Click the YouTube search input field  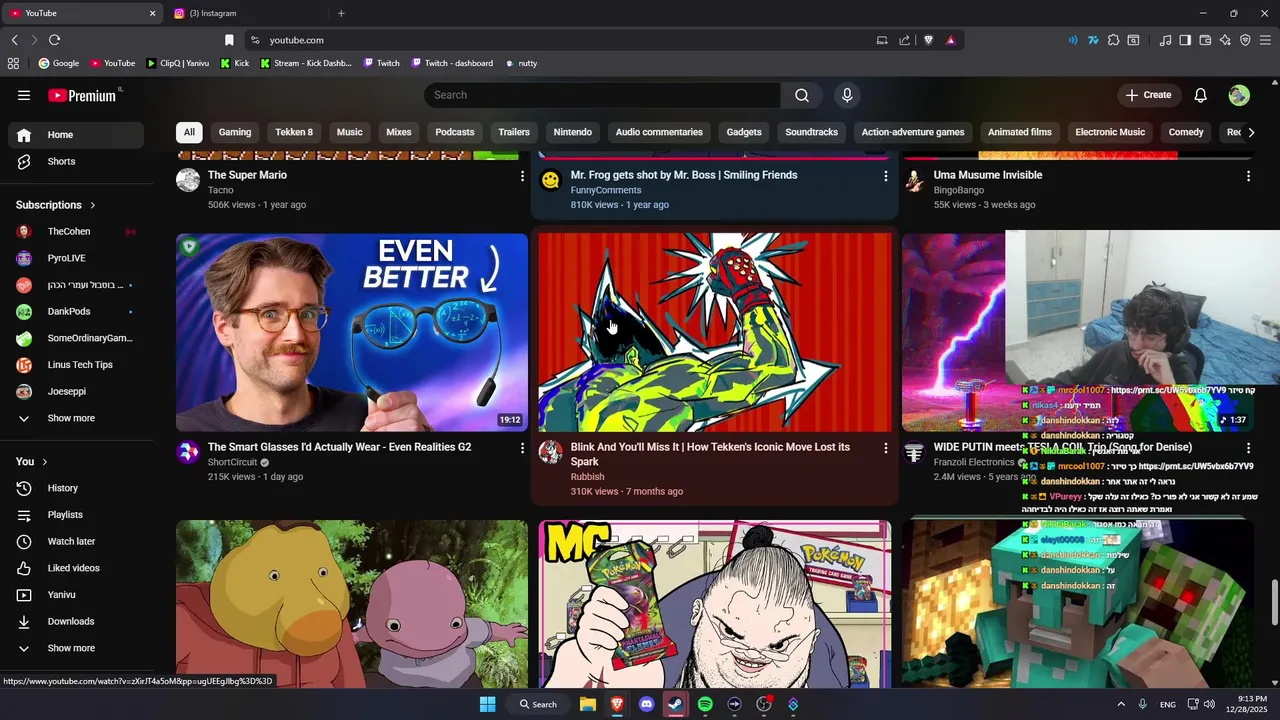pos(602,95)
